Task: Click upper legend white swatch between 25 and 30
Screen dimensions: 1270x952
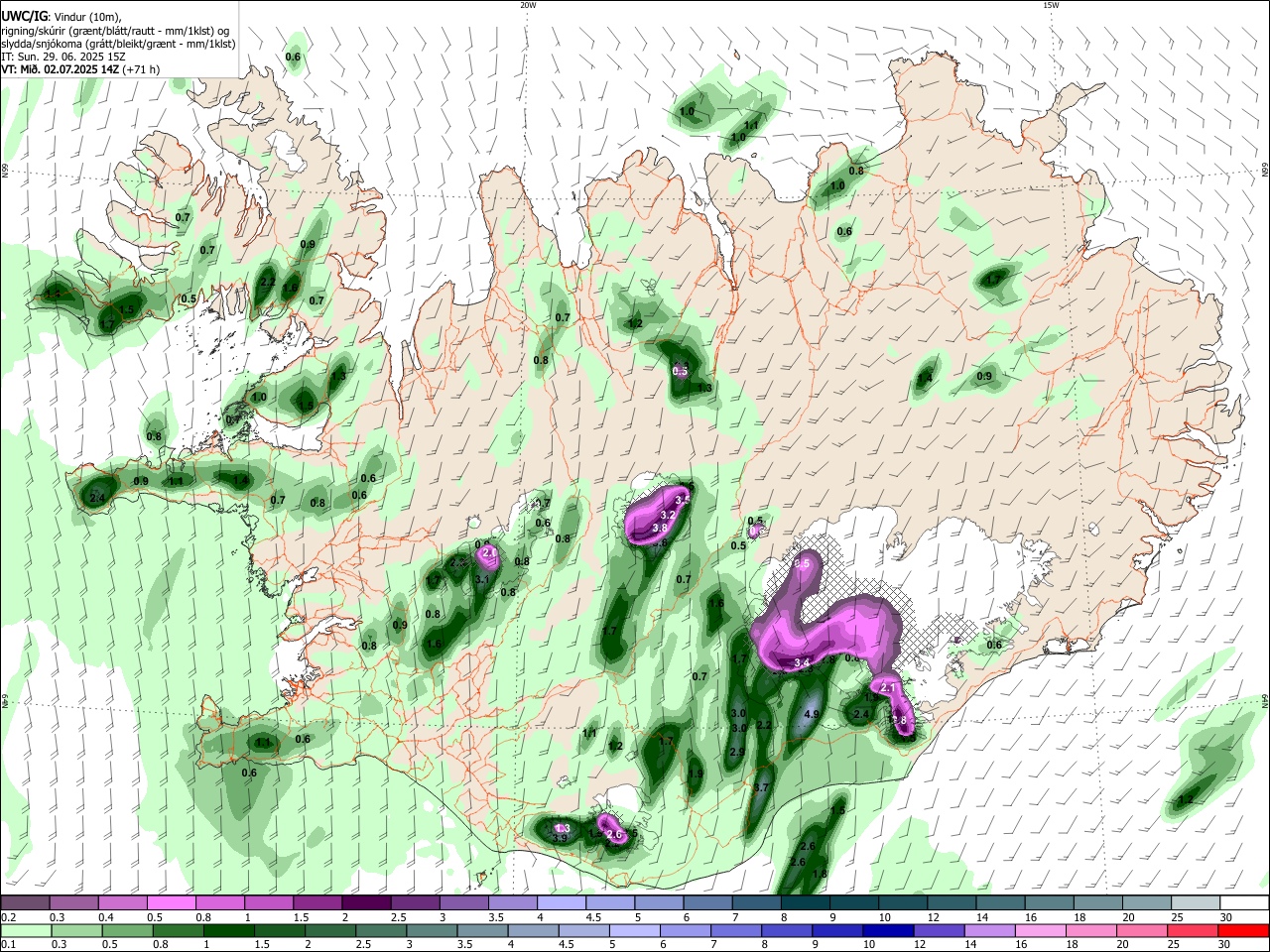Action: [1197, 903]
